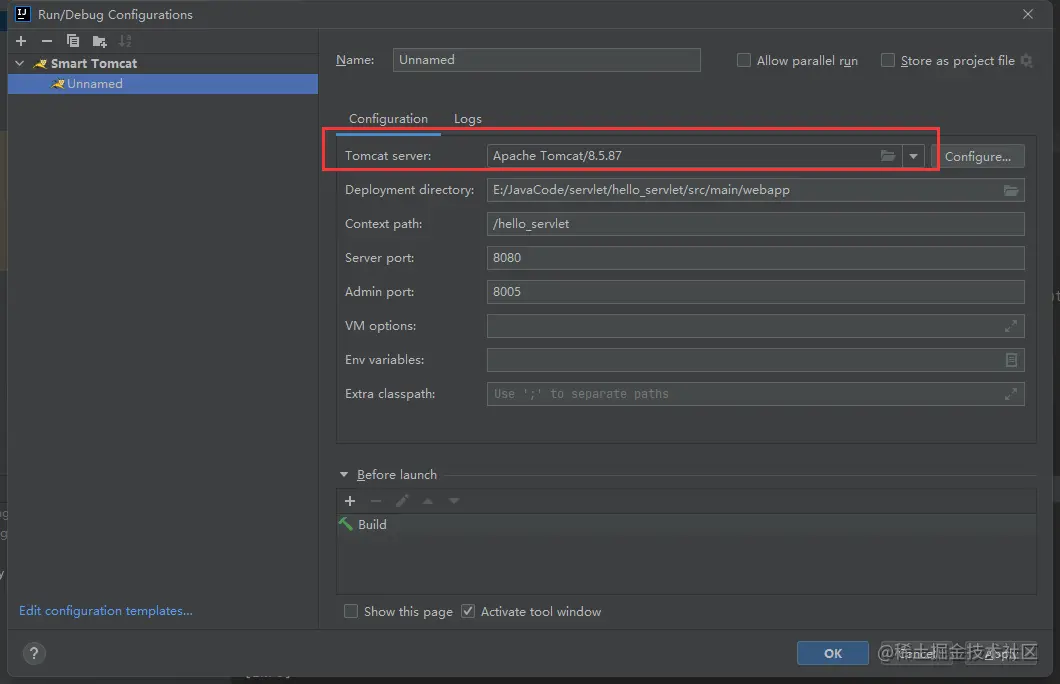Remove configuration with minus icon
The width and height of the screenshot is (1060, 684).
point(47,41)
